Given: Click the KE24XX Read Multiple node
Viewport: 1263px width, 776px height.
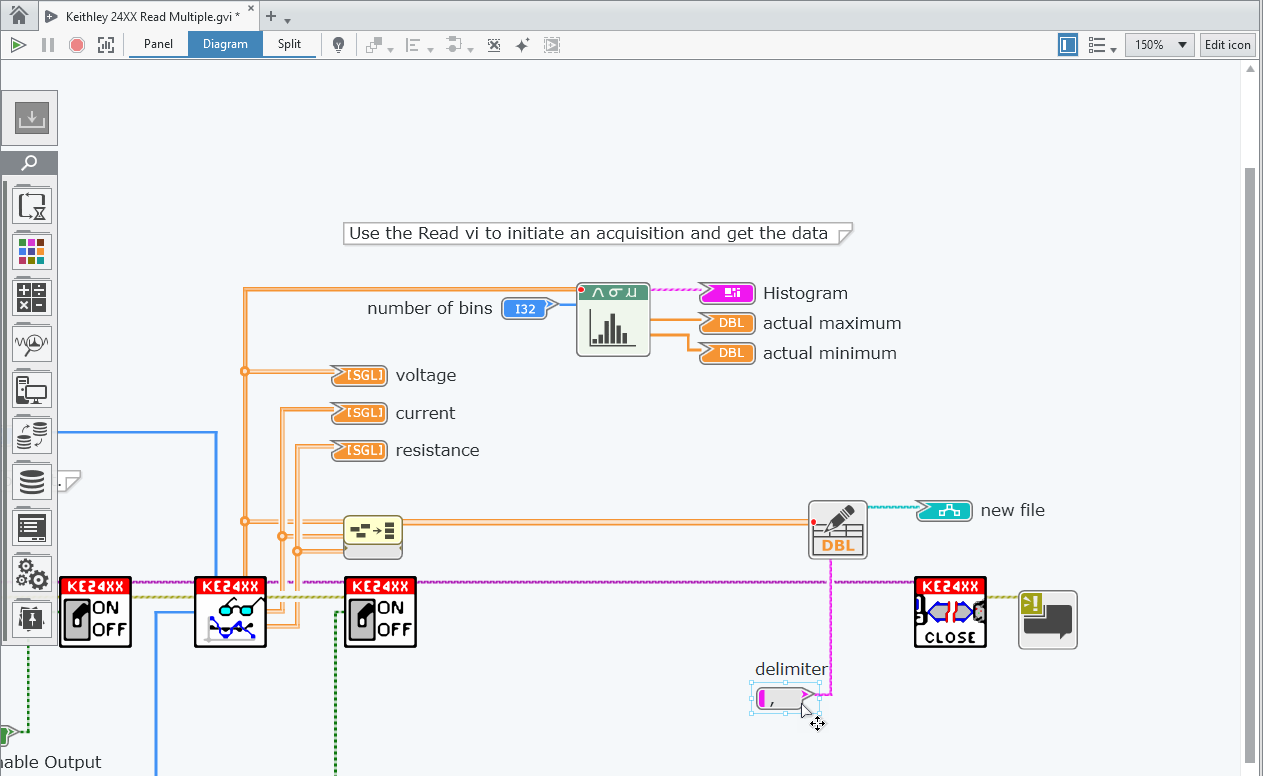Looking at the screenshot, I should coord(230,612).
